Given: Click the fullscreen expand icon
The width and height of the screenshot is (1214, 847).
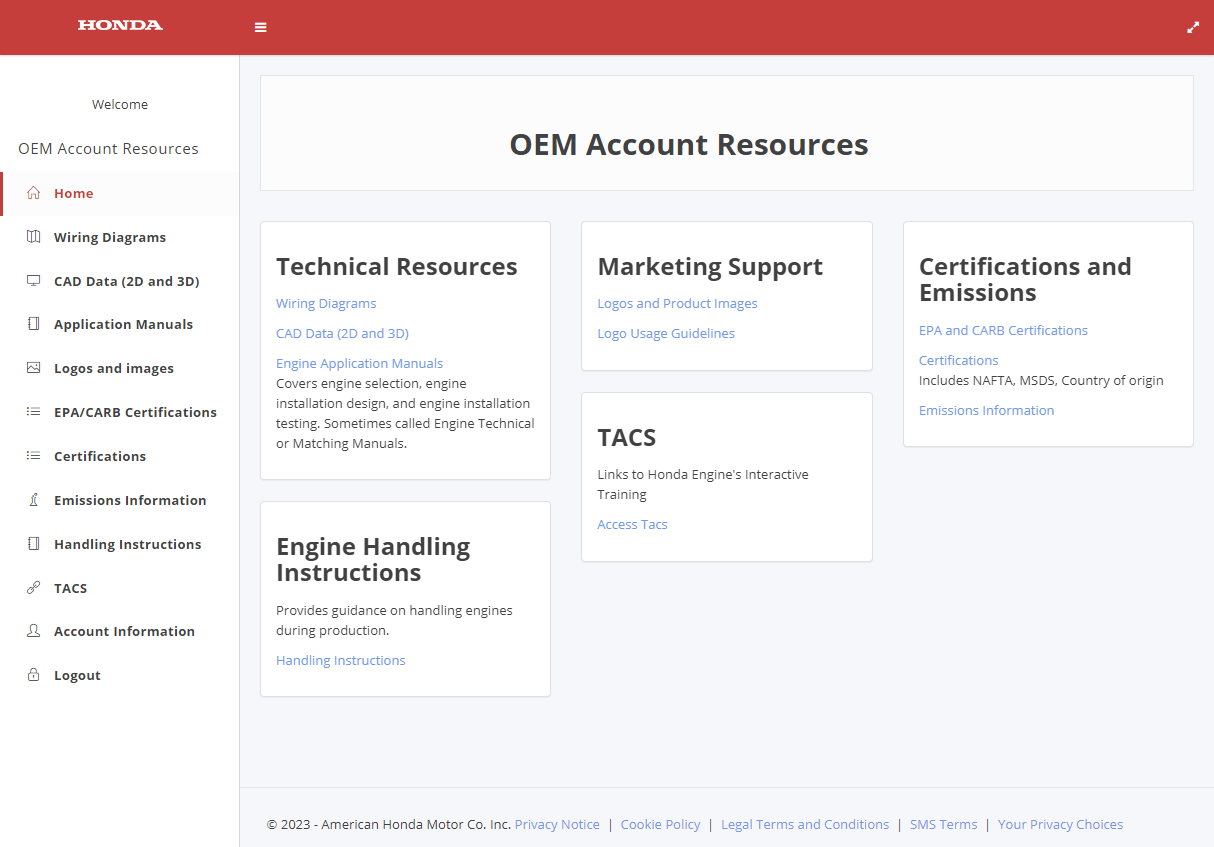Looking at the screenshot, I should [x=1193, y=28].
